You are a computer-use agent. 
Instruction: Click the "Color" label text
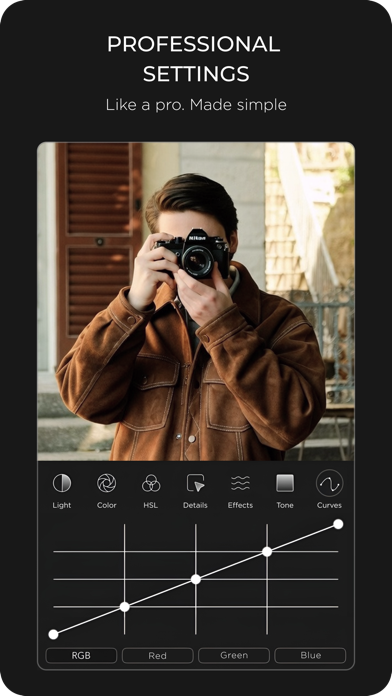pos(107,505)
